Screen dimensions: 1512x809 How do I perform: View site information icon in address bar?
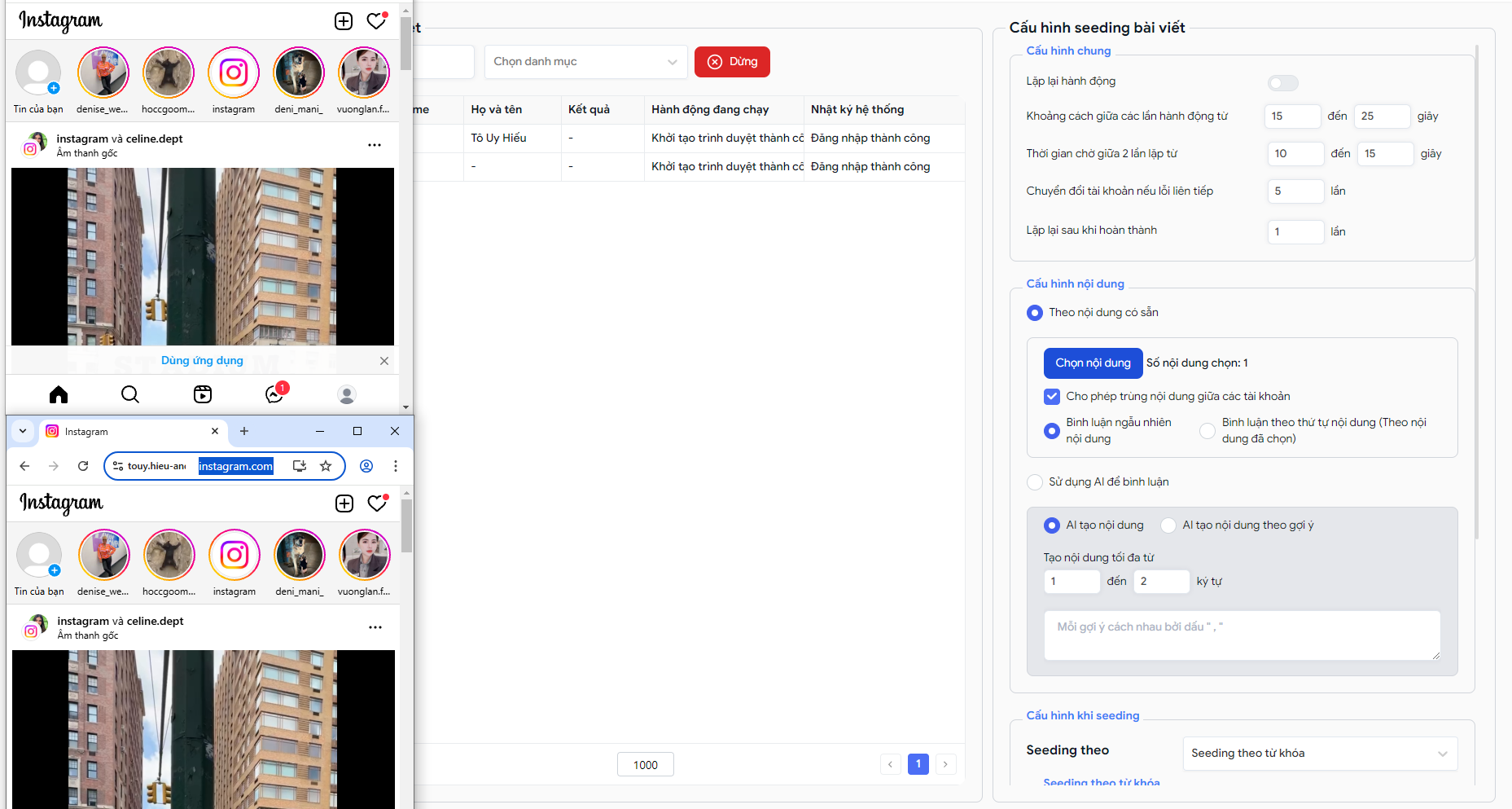coord(118,466)
